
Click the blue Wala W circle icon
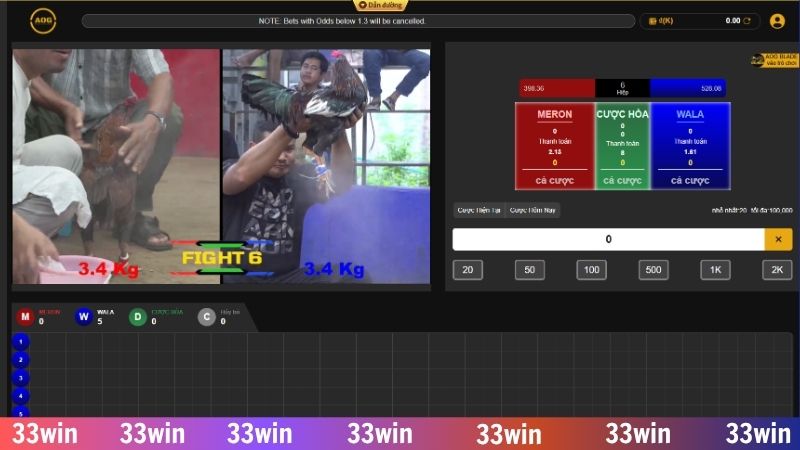[x=83, y=317]
